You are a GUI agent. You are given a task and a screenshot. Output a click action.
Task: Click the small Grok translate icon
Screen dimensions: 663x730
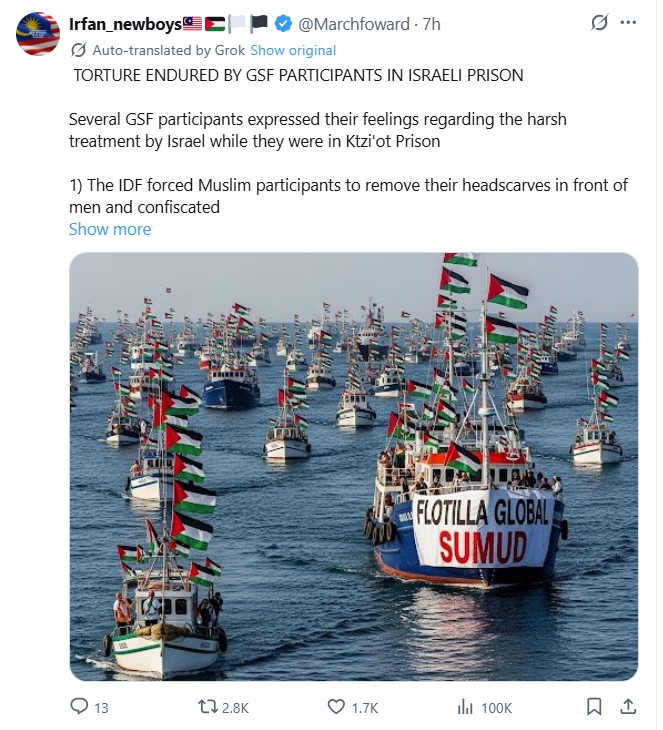[x=78, y=50]
